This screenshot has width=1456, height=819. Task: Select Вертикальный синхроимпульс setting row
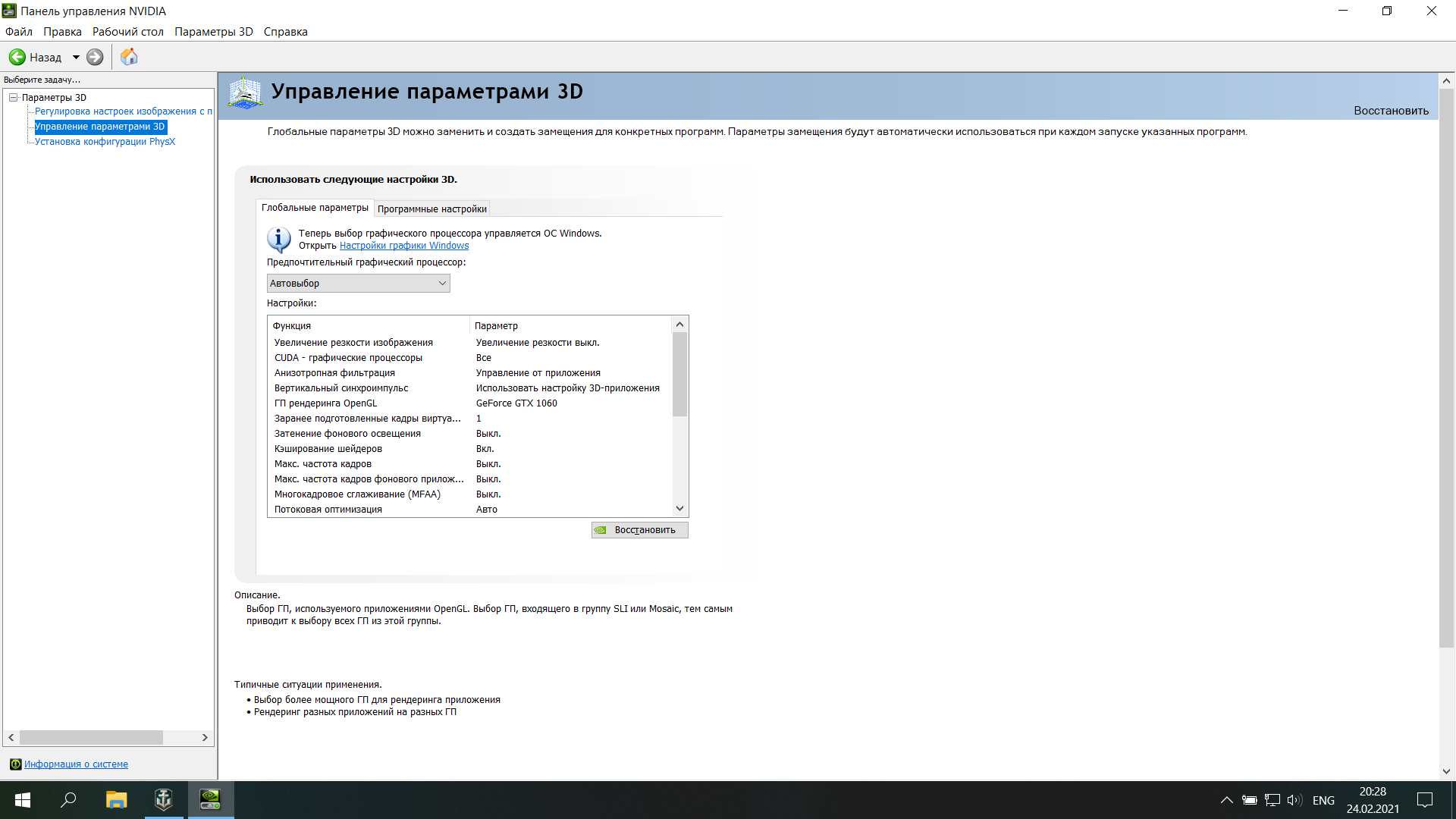[x=470, y=388]
